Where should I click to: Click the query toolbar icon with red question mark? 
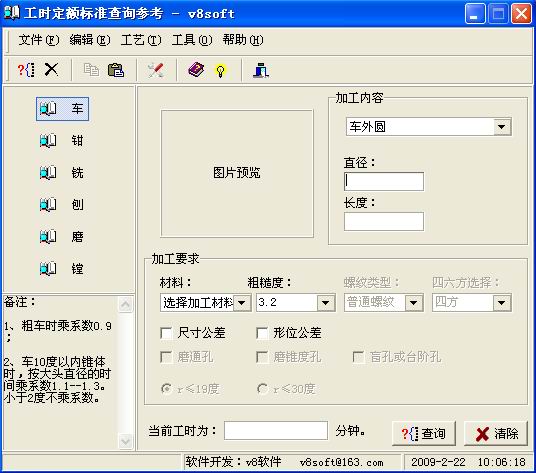pos(26,70)
